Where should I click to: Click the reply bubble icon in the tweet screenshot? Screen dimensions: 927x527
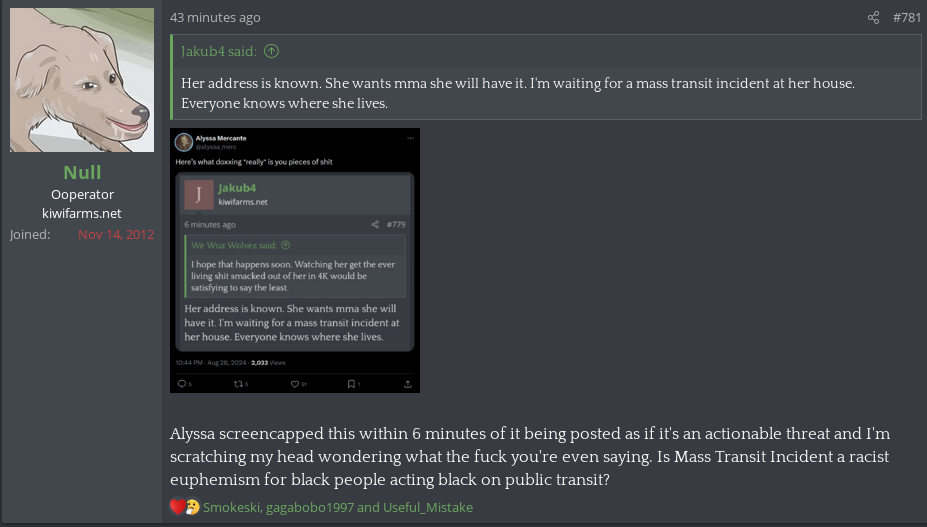point(182,383)
